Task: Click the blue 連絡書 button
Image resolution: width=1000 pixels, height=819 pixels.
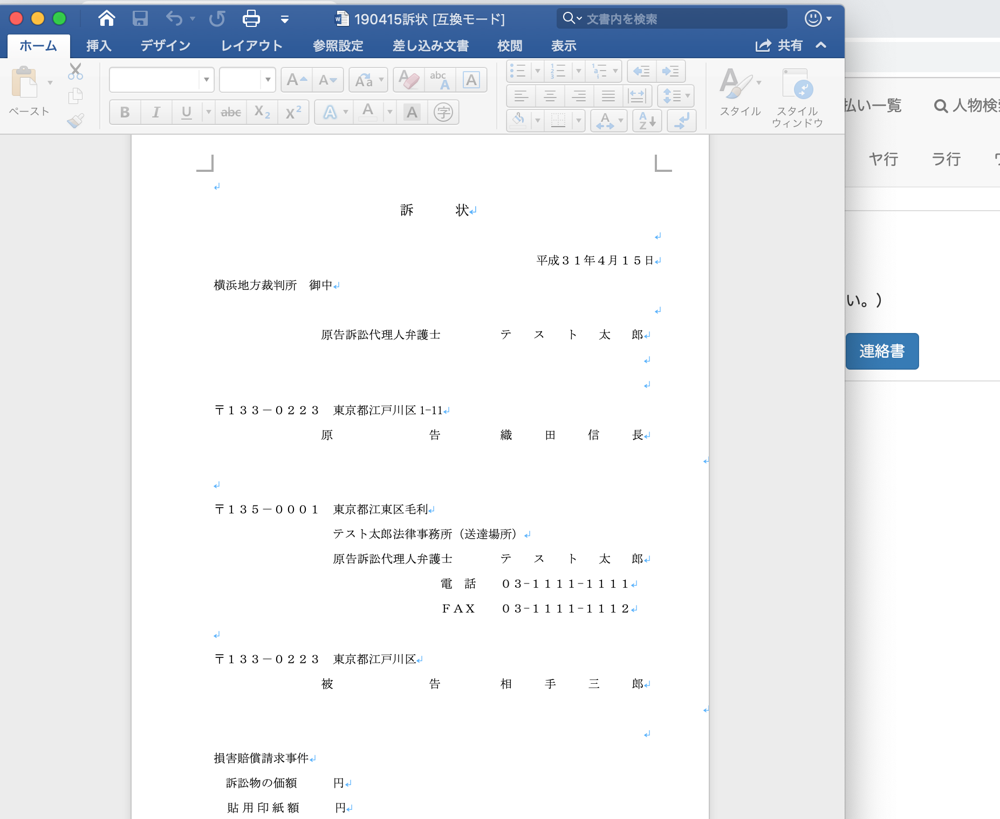Action: pos(881,352)
